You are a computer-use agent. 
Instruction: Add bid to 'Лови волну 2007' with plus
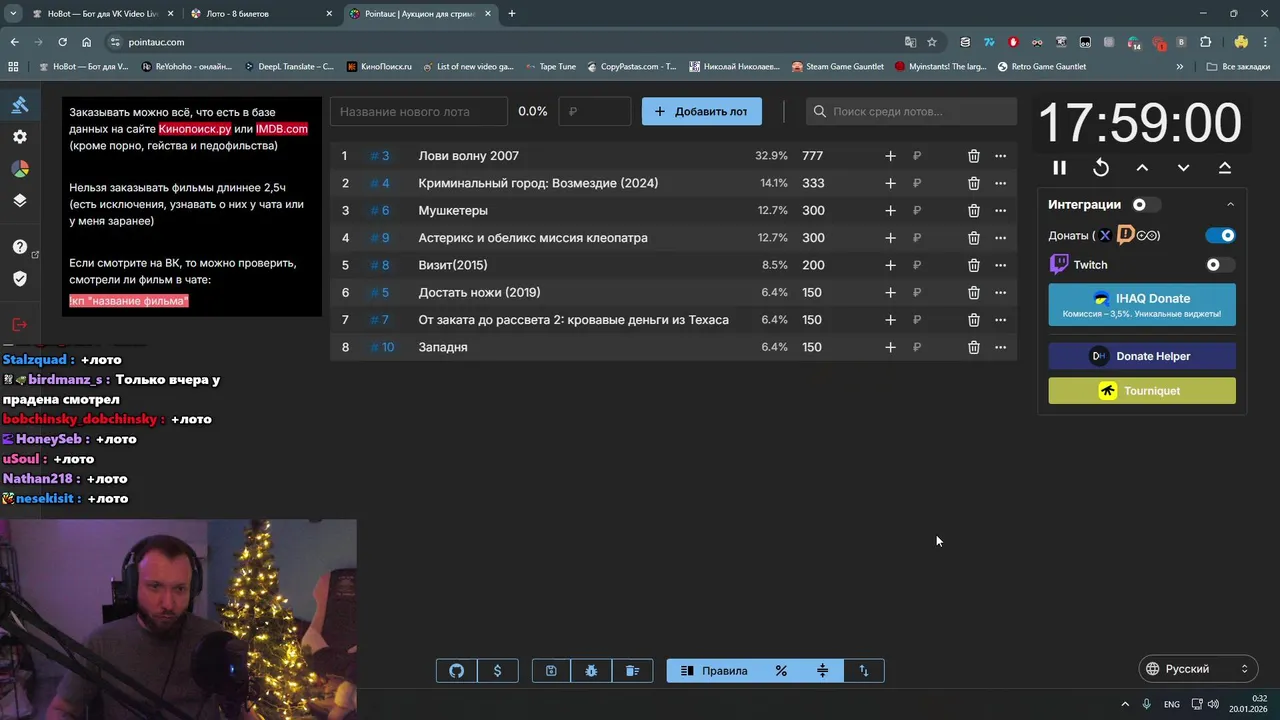tap(890, 156)
